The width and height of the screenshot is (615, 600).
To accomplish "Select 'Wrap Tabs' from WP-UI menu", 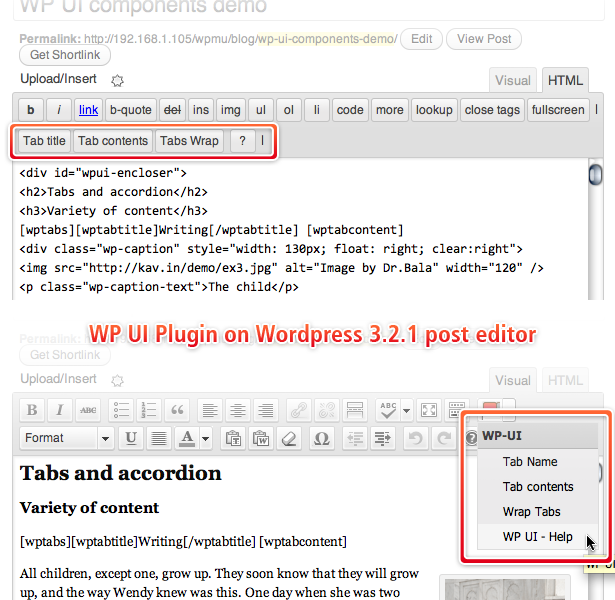I will pos(531,512).
